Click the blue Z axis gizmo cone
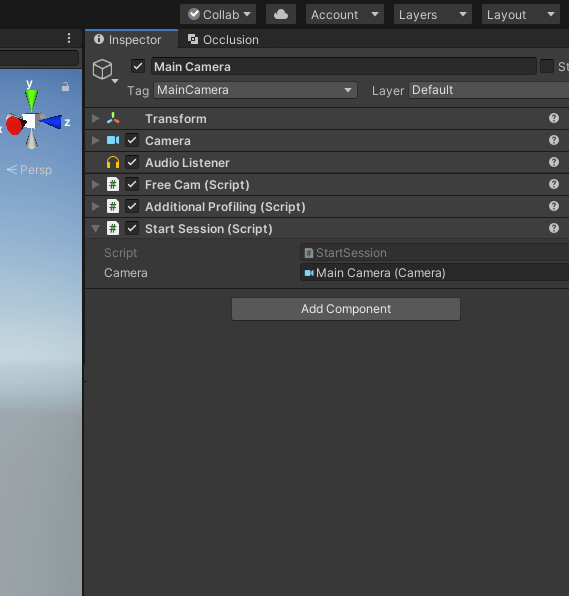Screen dimensions: 569x596 [51, 122]
